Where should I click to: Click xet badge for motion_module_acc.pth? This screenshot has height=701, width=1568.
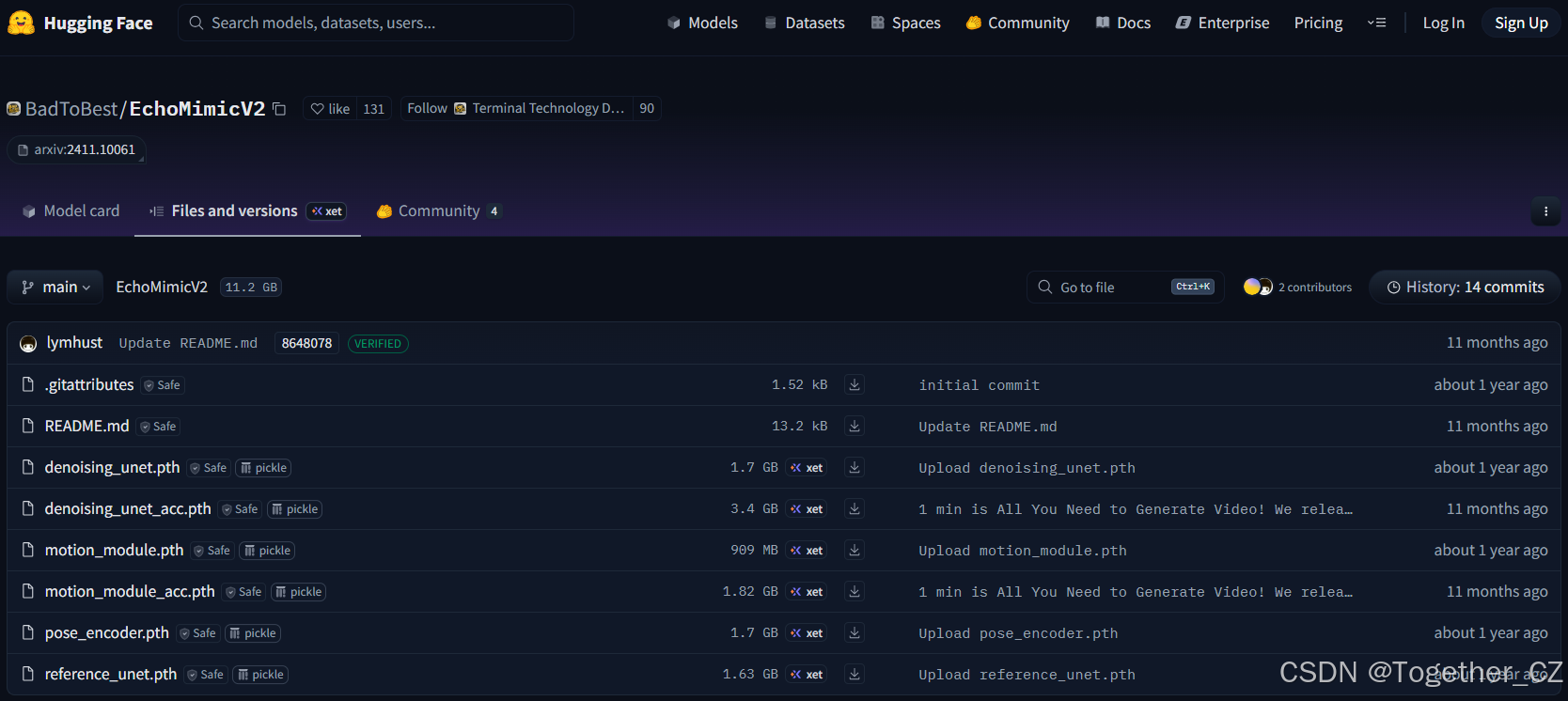tap(807, 592)
